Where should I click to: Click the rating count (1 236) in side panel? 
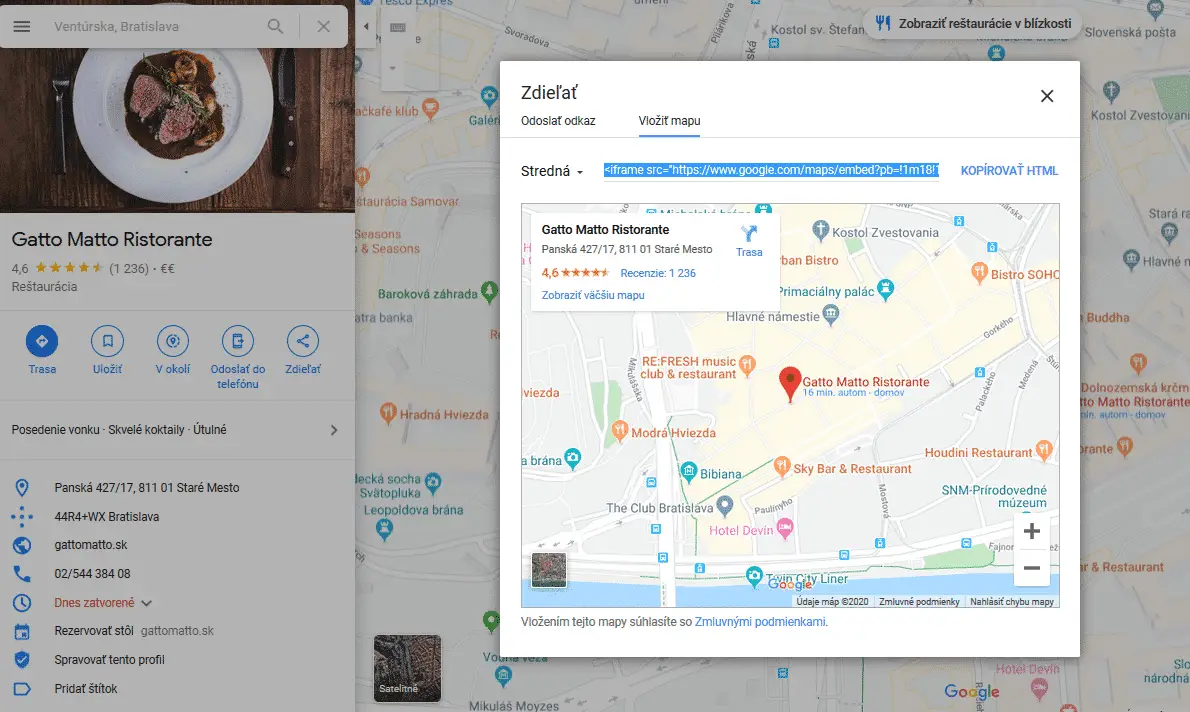point(129,269)
